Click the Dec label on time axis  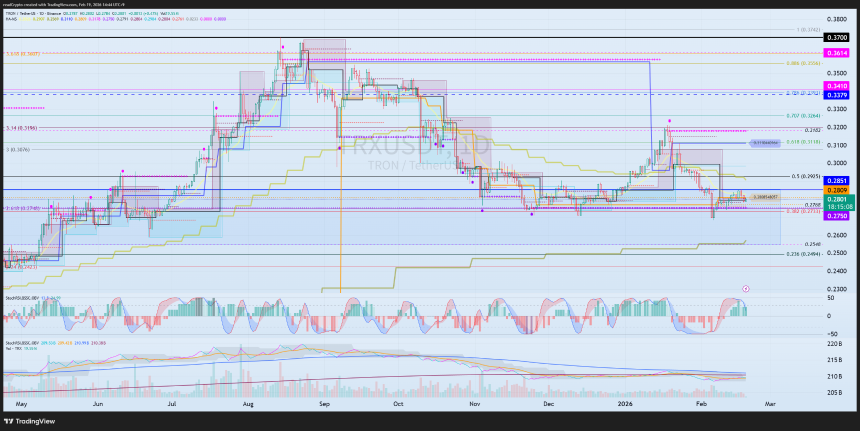tap(548, 404)
